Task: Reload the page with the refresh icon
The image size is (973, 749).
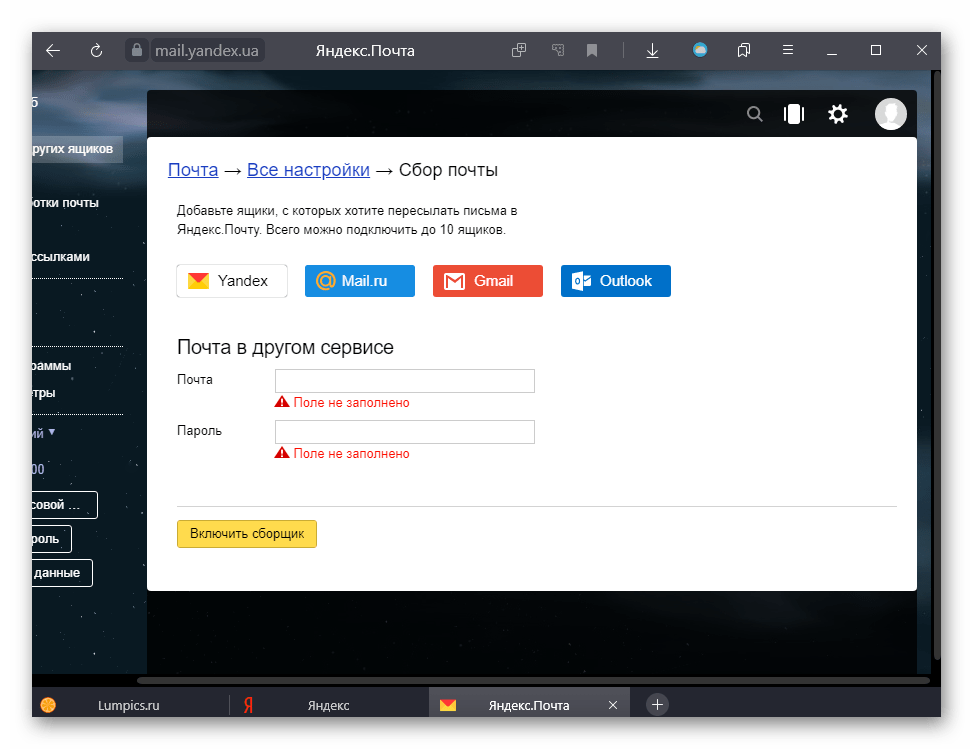Action: [x=97, y=50]
